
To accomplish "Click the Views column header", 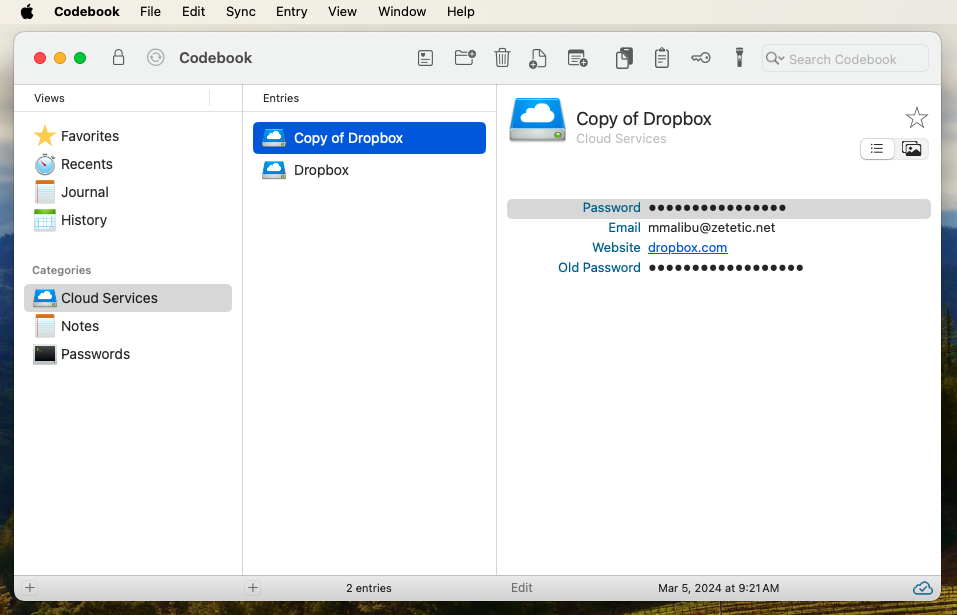I will pyautogui.click(x=49, y=98).
